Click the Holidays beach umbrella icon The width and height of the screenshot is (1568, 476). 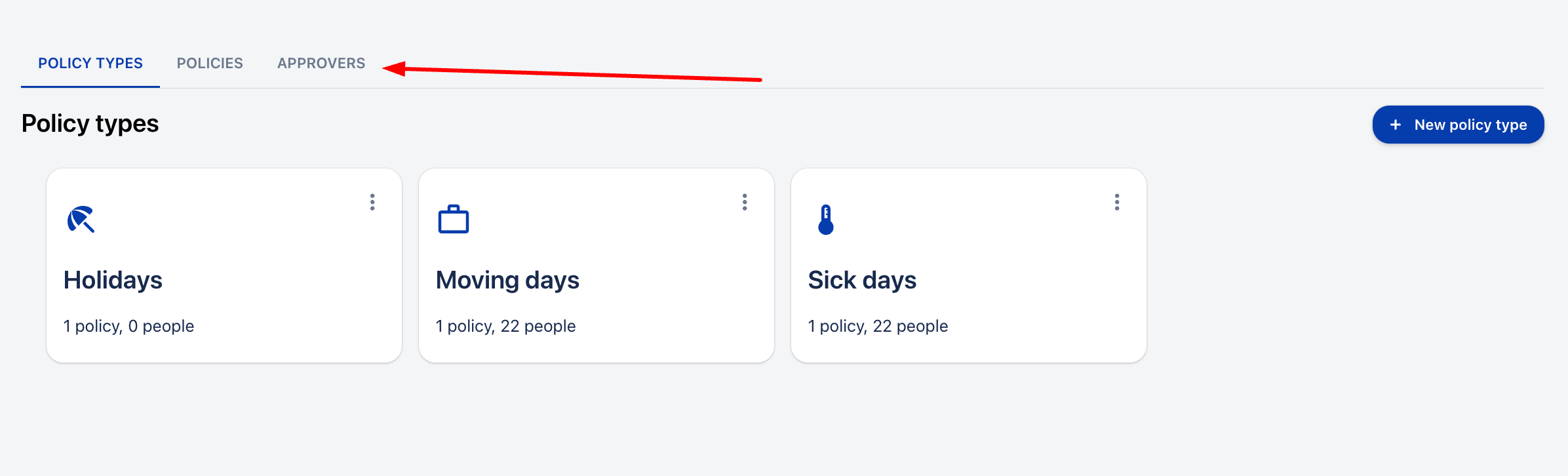point(81,219)
